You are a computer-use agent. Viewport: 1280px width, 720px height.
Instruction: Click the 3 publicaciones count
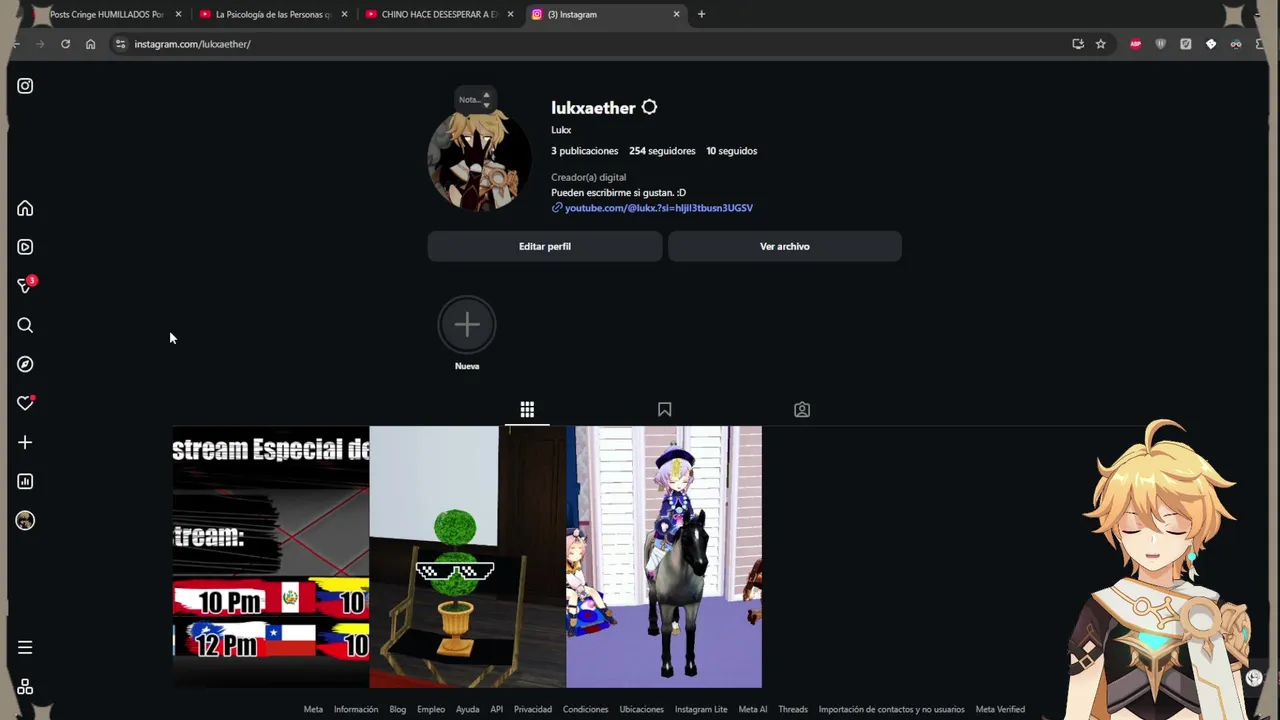point(585,151)
